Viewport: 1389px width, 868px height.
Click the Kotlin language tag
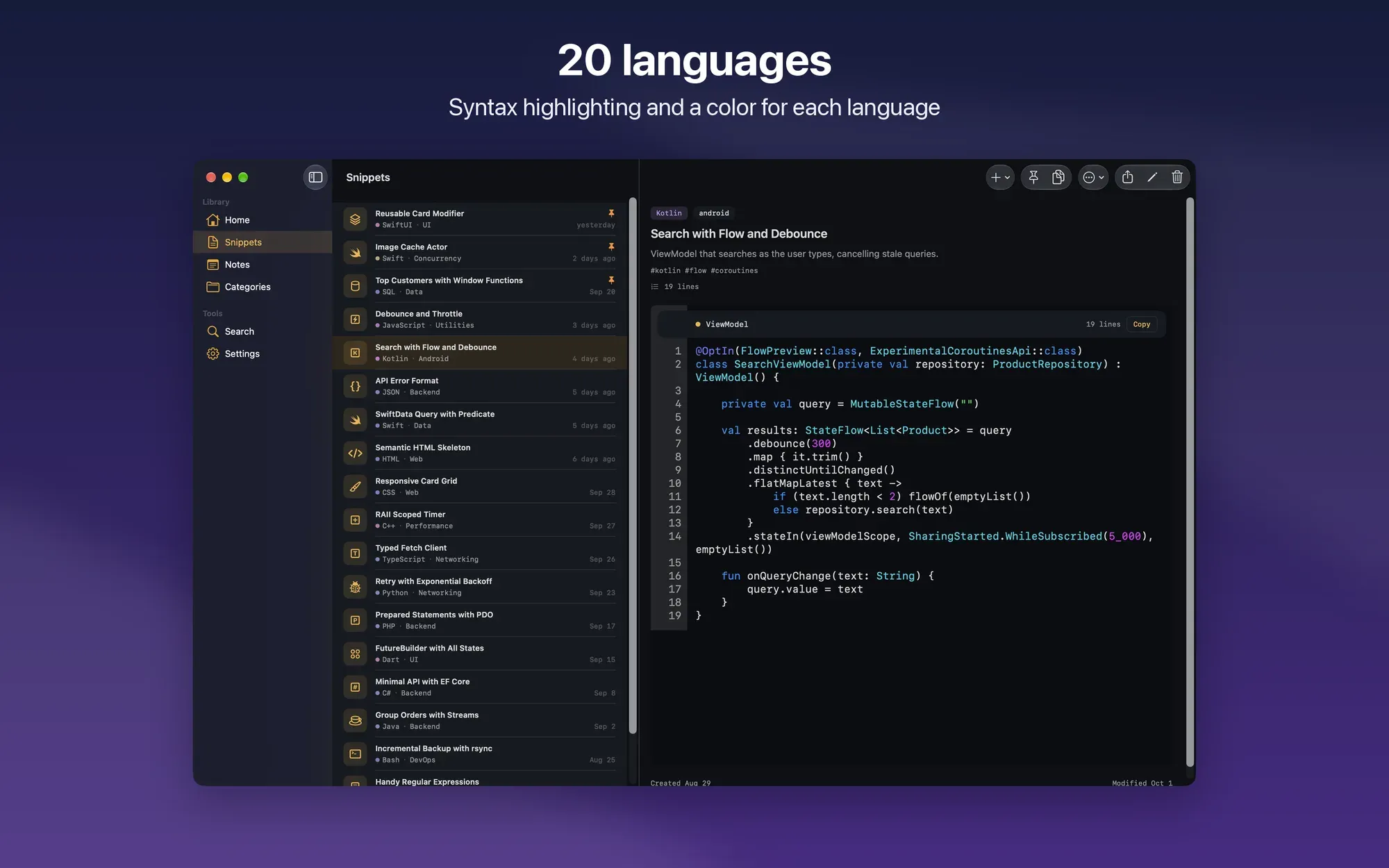tap(669, 213)
